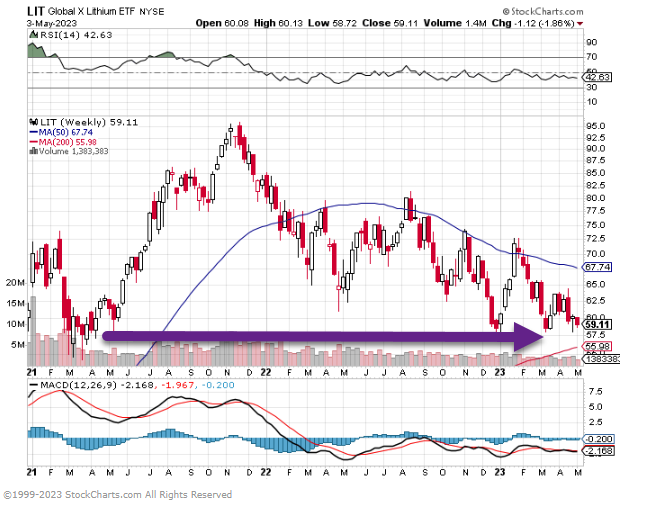The height and width of the screenshot is (509, 652).
Task: Click the '23' year marker under price chart
Action: (500, 373)
